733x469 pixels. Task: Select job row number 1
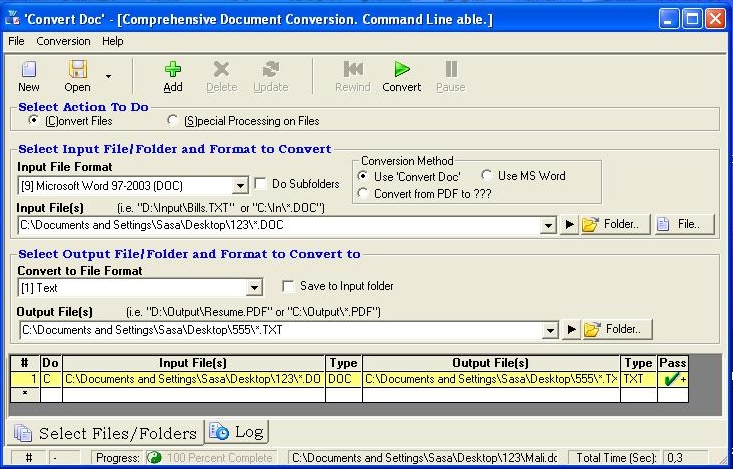coord(25,379)
